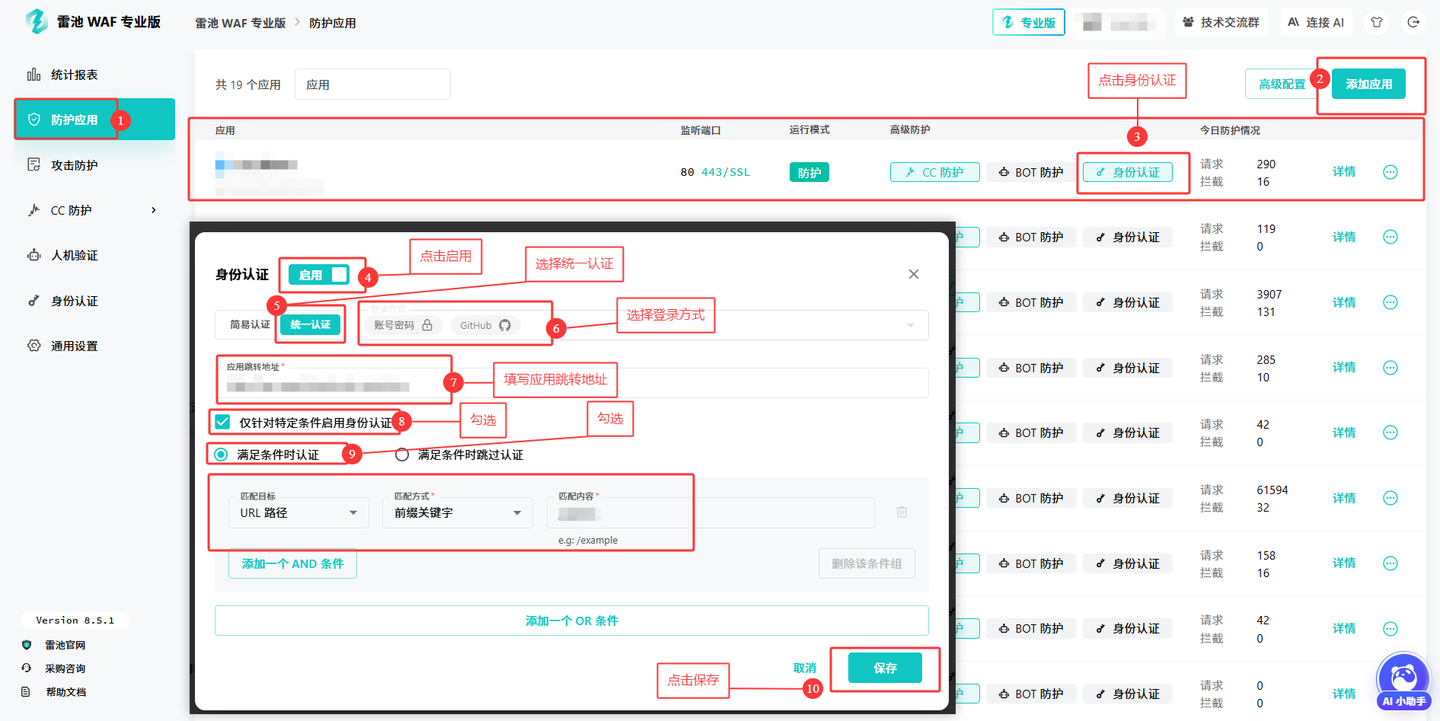Open the 匹配方式 前缀关键字 dropdown
The image size is (1440, 721).
(x=457, y=512)
